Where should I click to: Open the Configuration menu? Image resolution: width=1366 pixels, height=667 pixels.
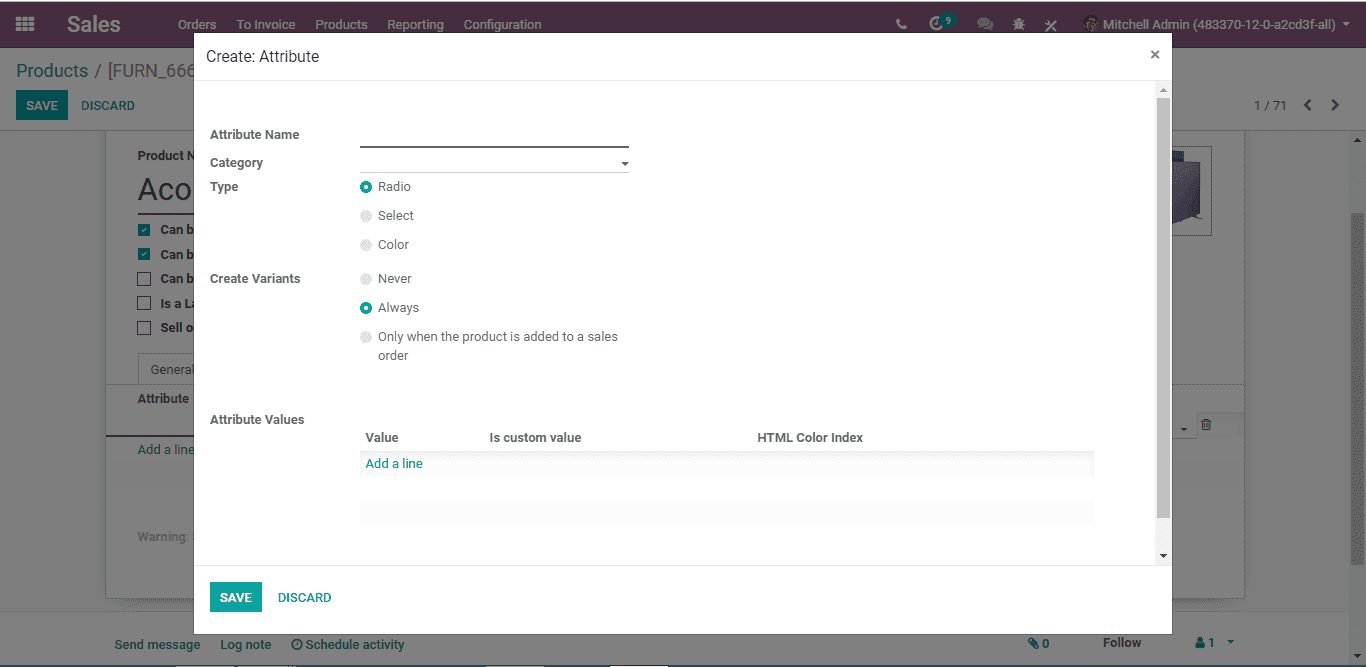502,24
